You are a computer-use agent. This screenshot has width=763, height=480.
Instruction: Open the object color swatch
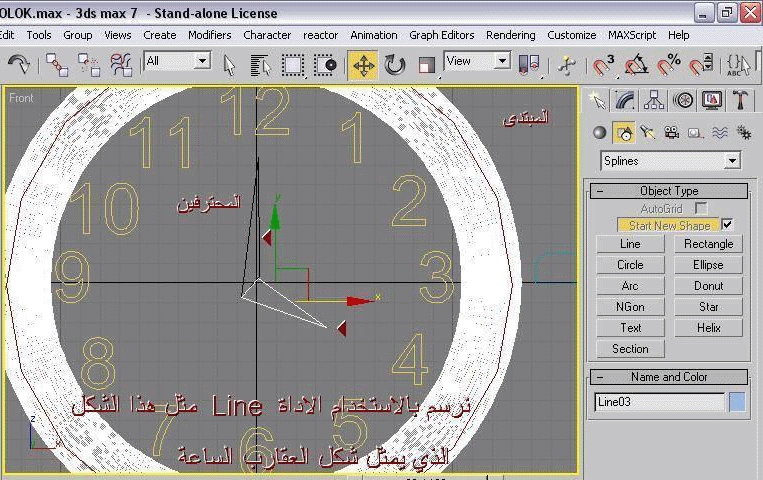coord(737,402)
